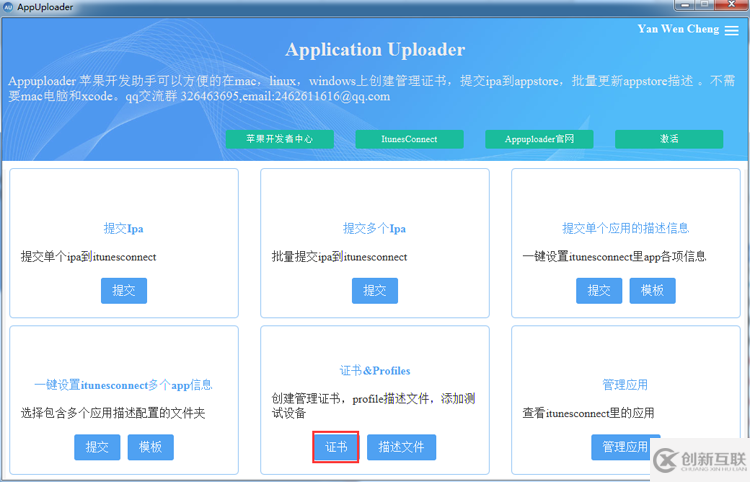Click the 管理应用 button
The height and width of the screenshot is (482, 750).
click(x=626, y=447)
